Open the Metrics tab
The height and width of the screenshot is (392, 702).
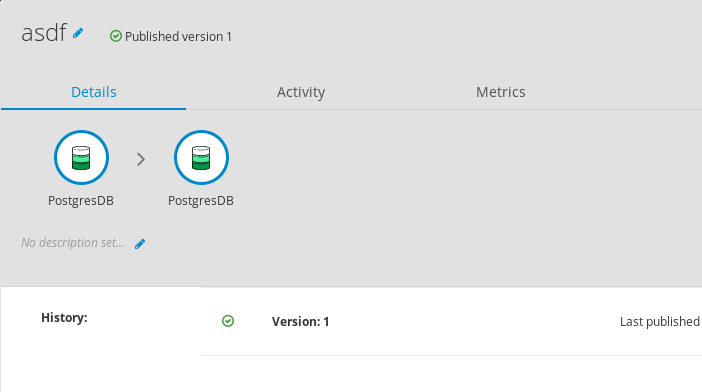click(x=501, y=92)
